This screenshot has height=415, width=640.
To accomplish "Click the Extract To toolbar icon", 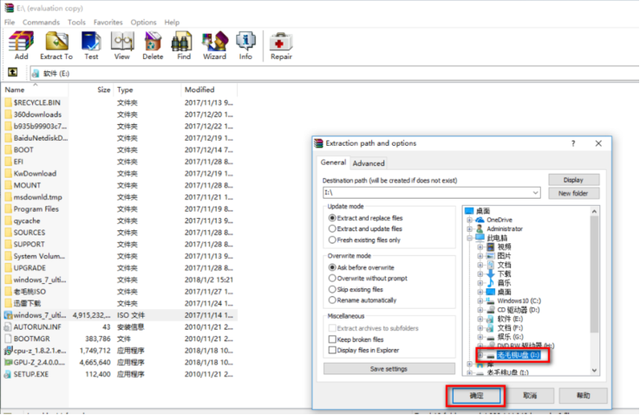I will coord(56,41).
